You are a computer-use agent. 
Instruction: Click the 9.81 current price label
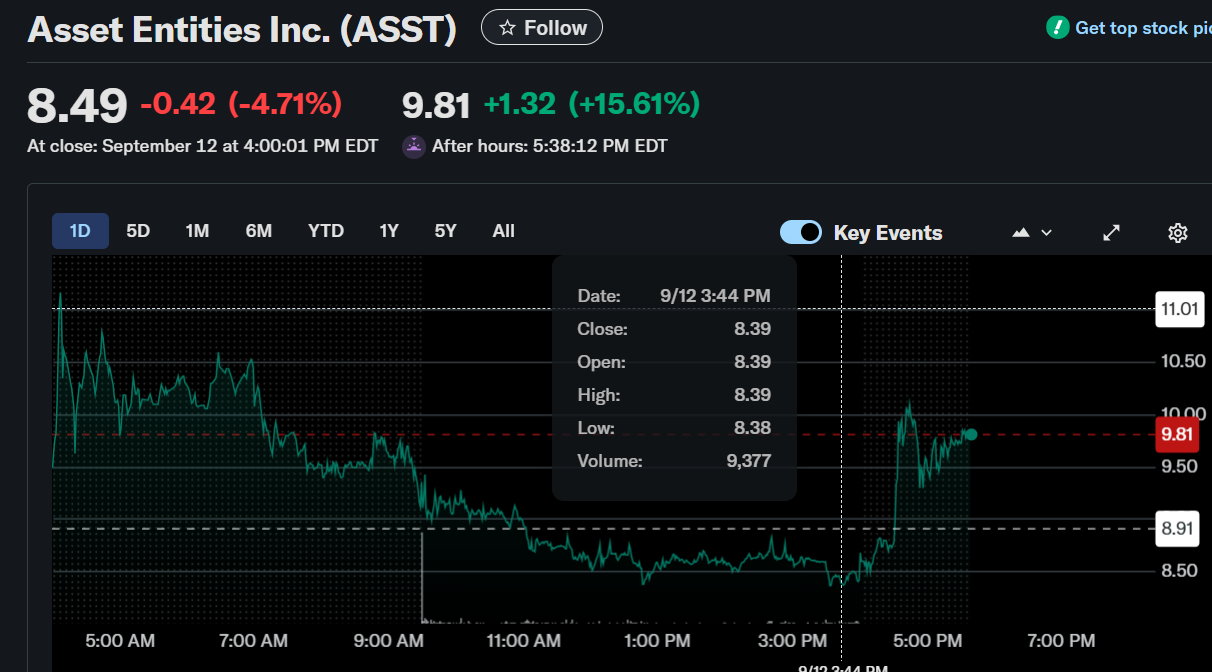tap(1179, 435)
